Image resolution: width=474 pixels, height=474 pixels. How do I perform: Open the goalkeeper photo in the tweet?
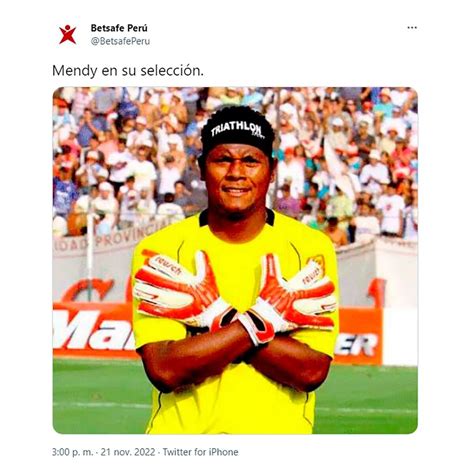[x=235, y=260]
